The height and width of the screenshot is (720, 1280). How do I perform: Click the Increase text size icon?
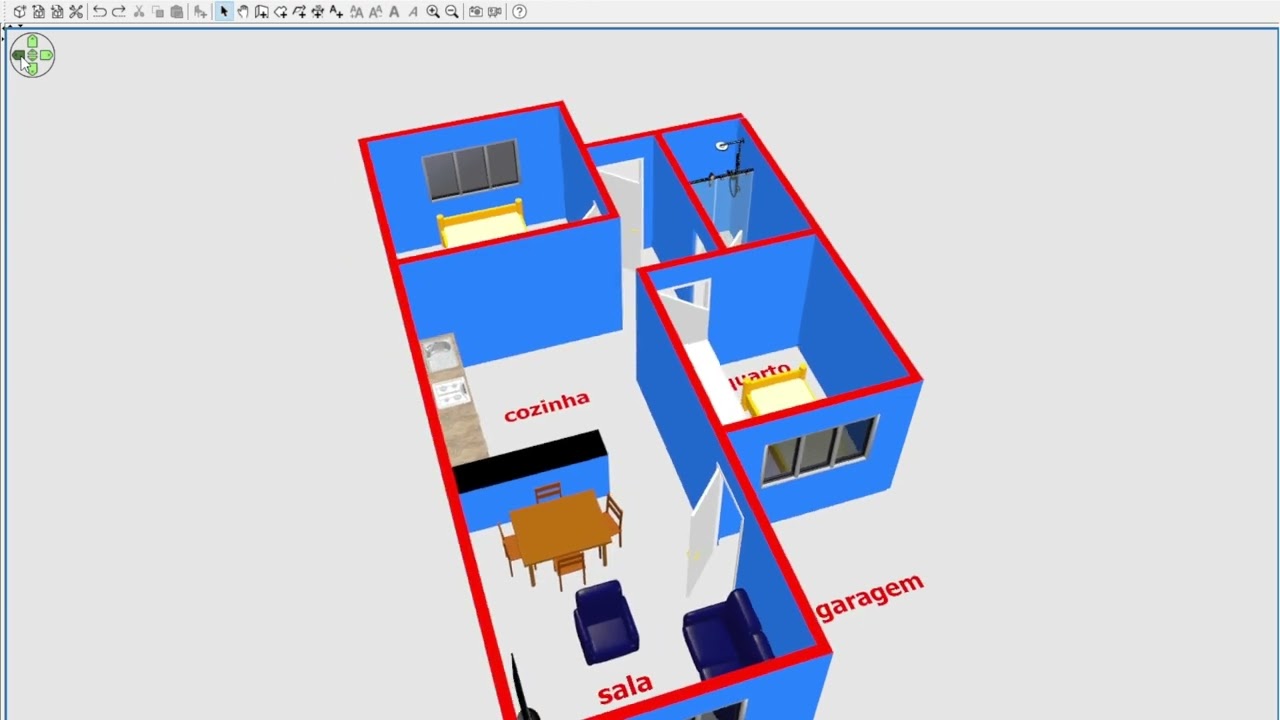357,12
